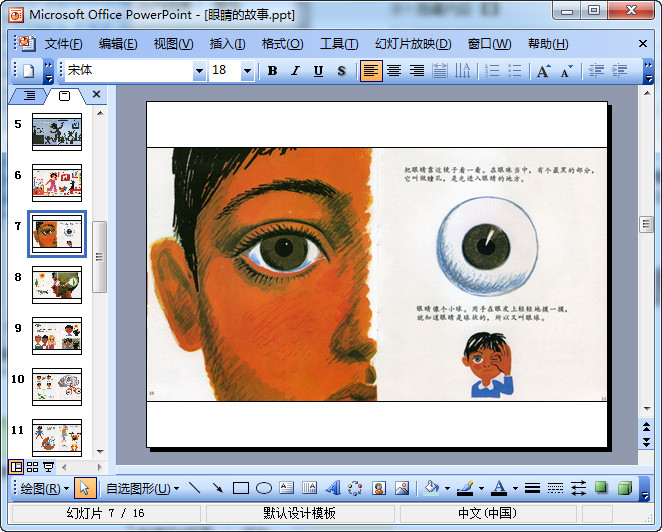Viewport: 662px width, 532px height.
Task: Toggle text Shadow formatting
Action: click(x=341, y=71)
